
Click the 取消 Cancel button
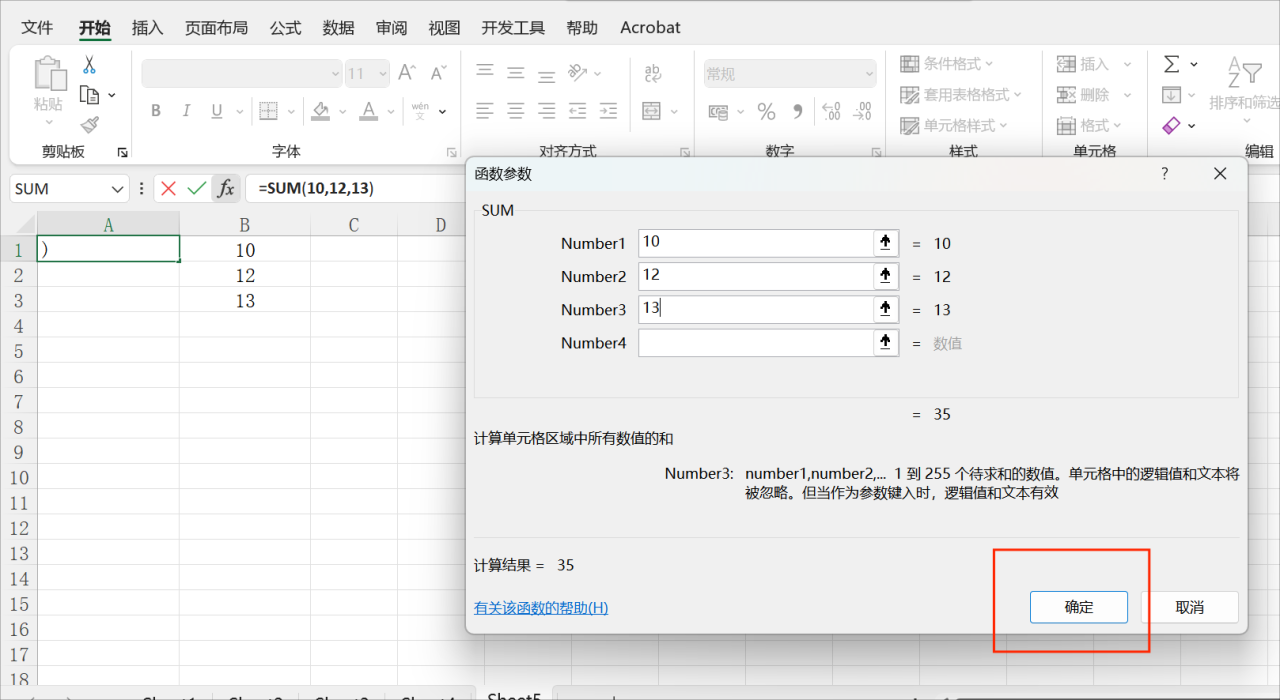pos(1190,607)
